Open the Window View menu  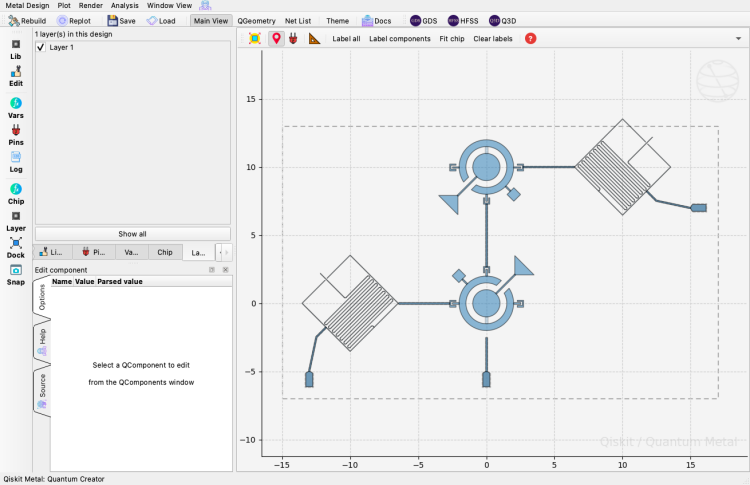[x=169, y=5]
